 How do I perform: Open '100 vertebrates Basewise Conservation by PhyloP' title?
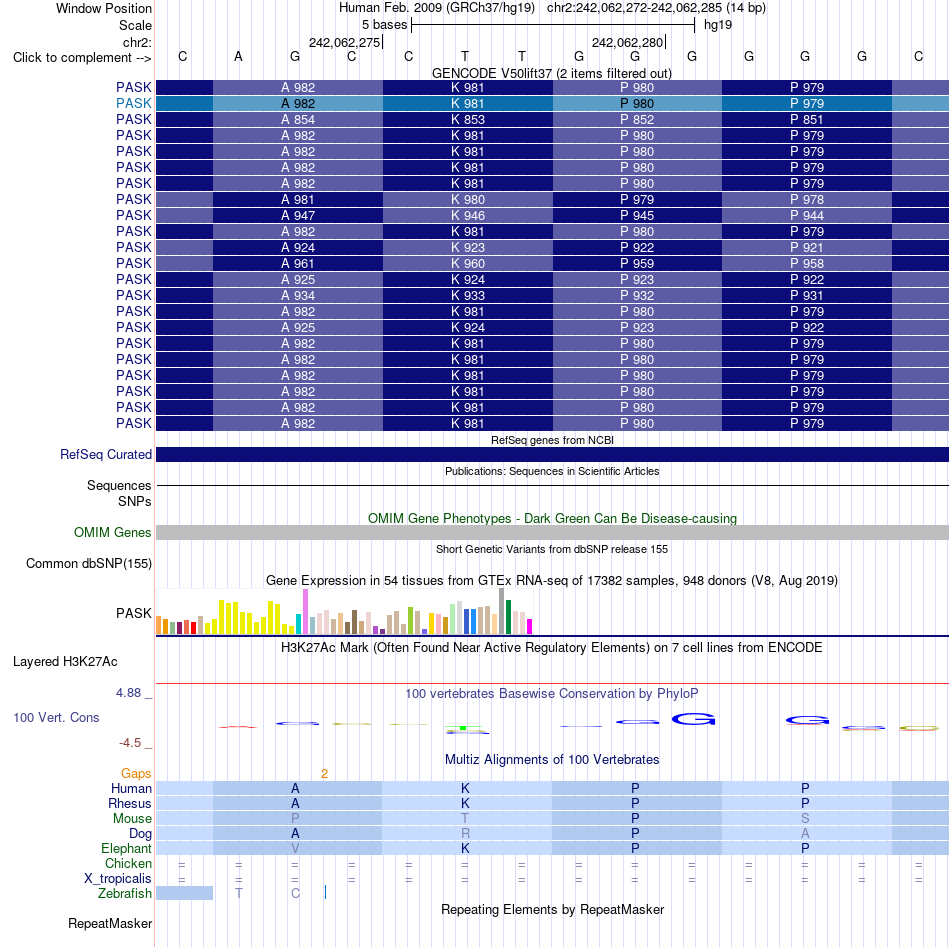tap(552, 694)
